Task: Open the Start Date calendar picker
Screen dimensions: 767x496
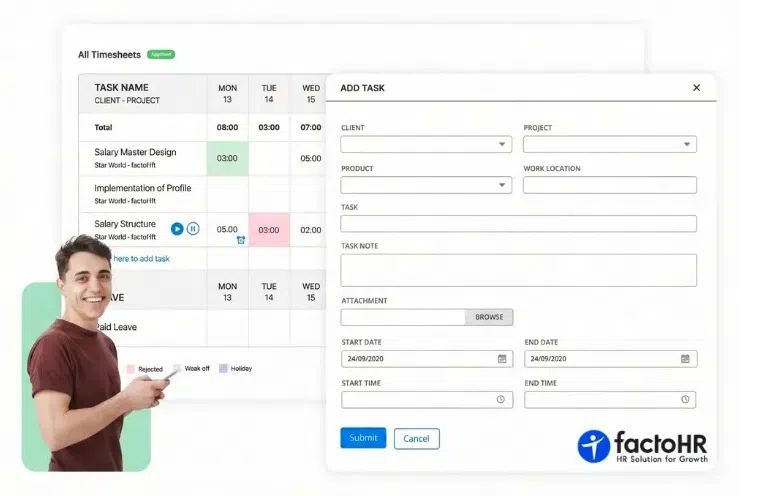Action: click(x=502, y=359)
